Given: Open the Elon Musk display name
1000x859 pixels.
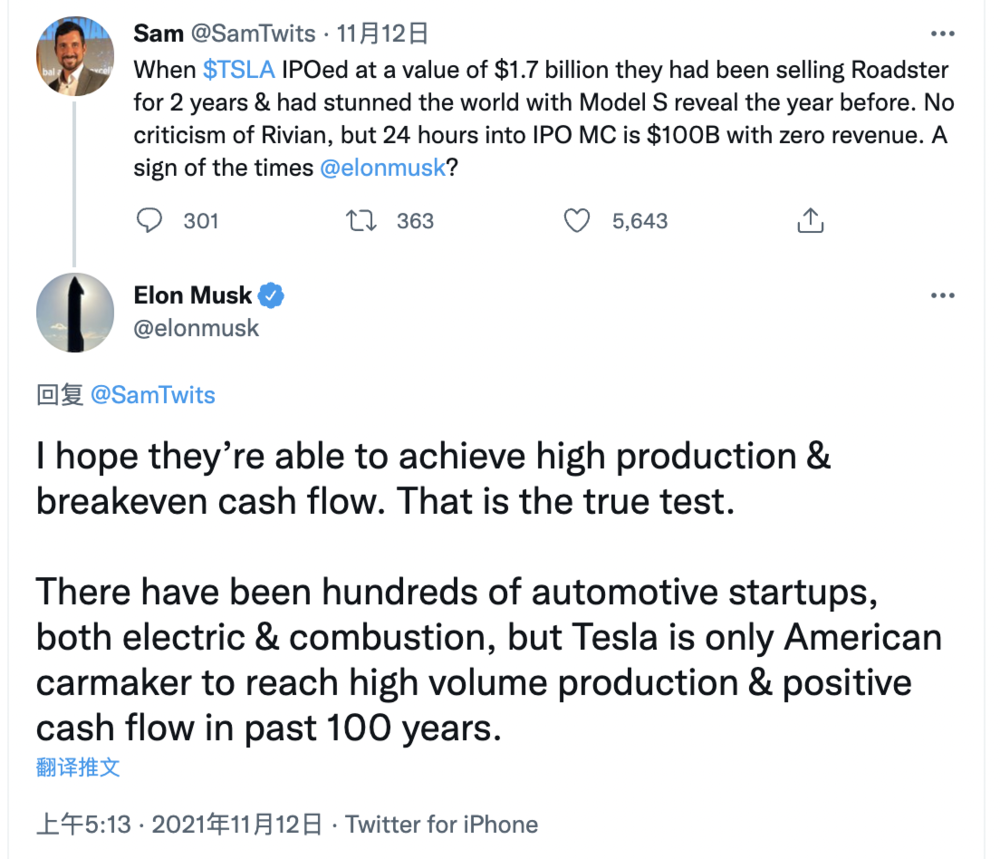Looking at the screenshot, I should (192, 296).
